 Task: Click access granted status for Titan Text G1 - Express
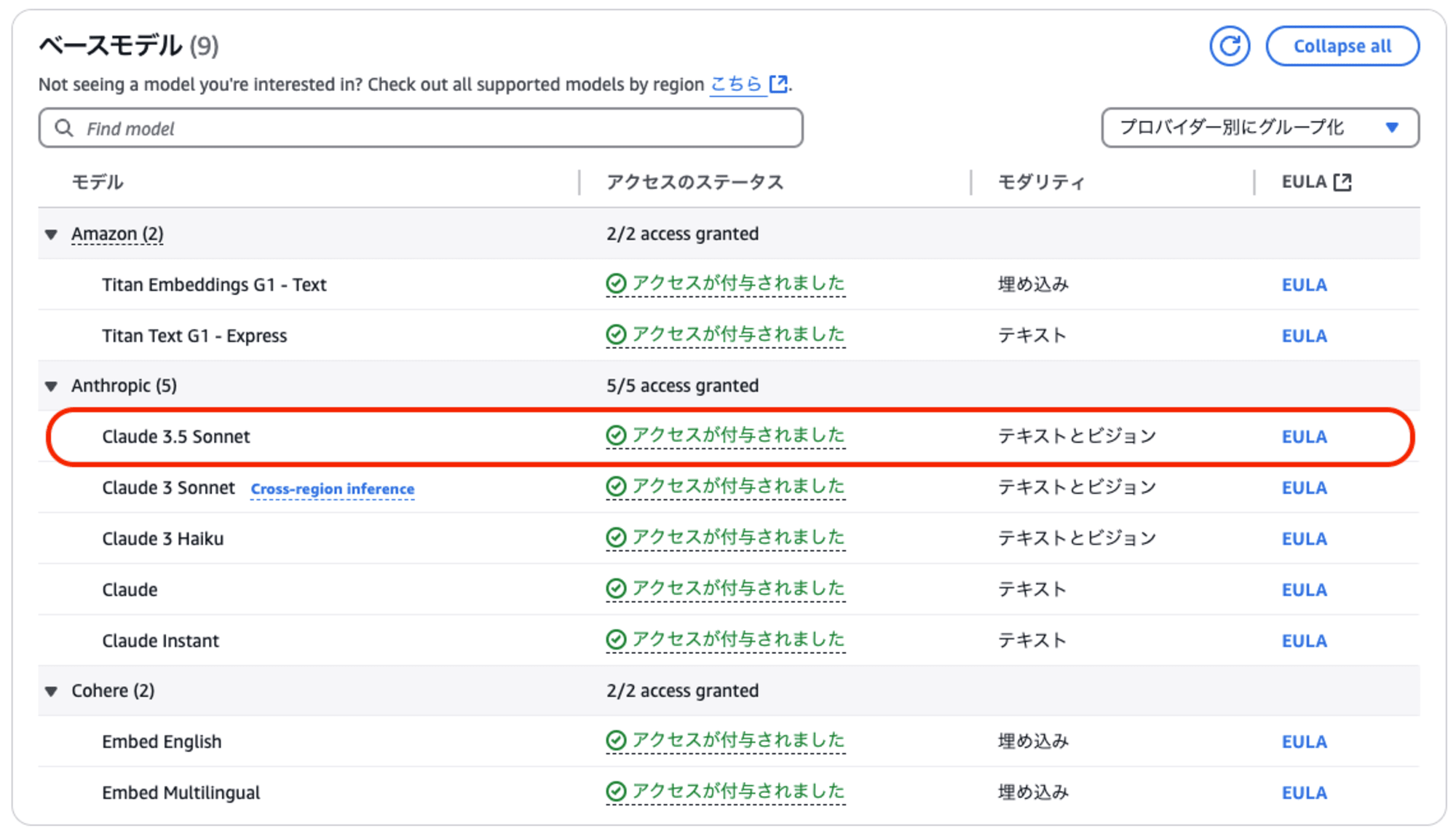point(726,334)
